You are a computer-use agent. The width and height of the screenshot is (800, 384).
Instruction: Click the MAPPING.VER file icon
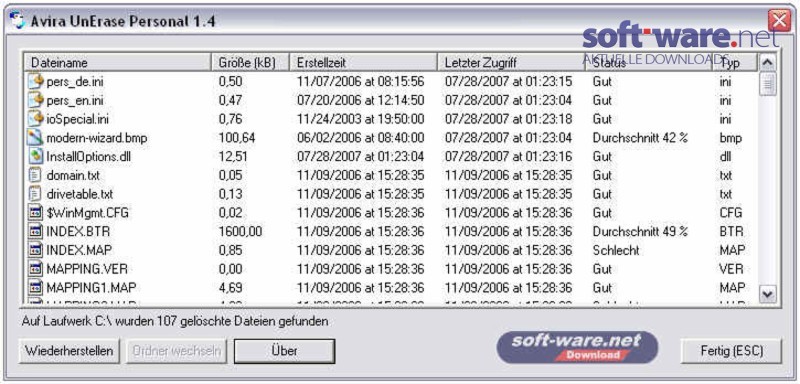[36, 269]
